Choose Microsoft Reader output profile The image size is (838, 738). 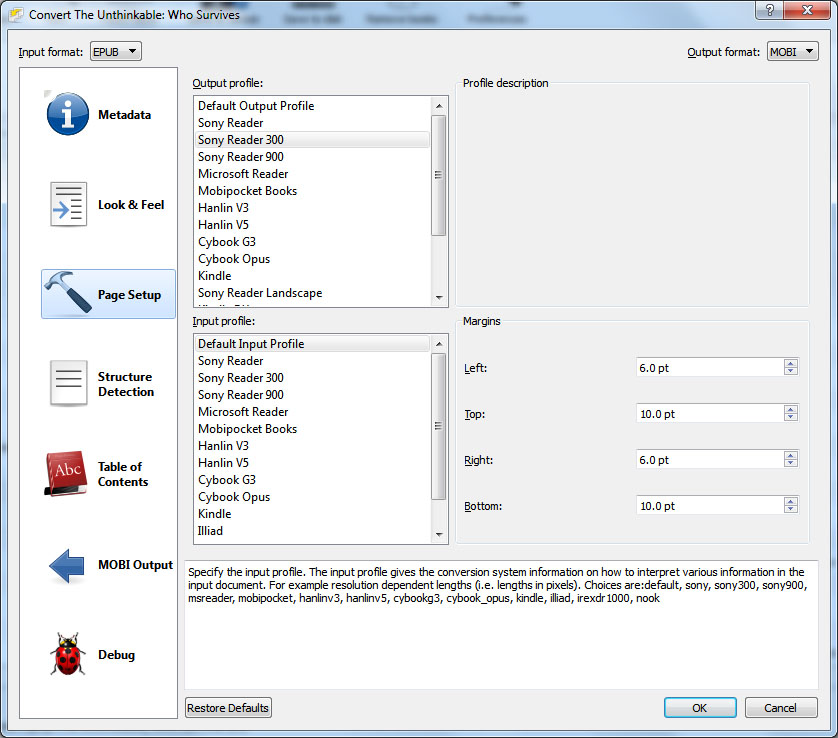point(312,174)
